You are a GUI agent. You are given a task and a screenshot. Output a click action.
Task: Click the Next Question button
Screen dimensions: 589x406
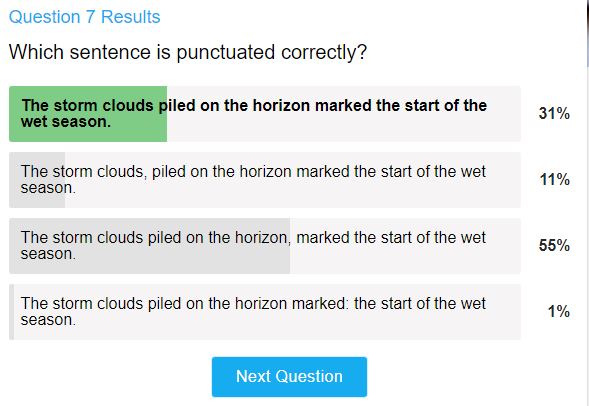(x=289, y=377)
